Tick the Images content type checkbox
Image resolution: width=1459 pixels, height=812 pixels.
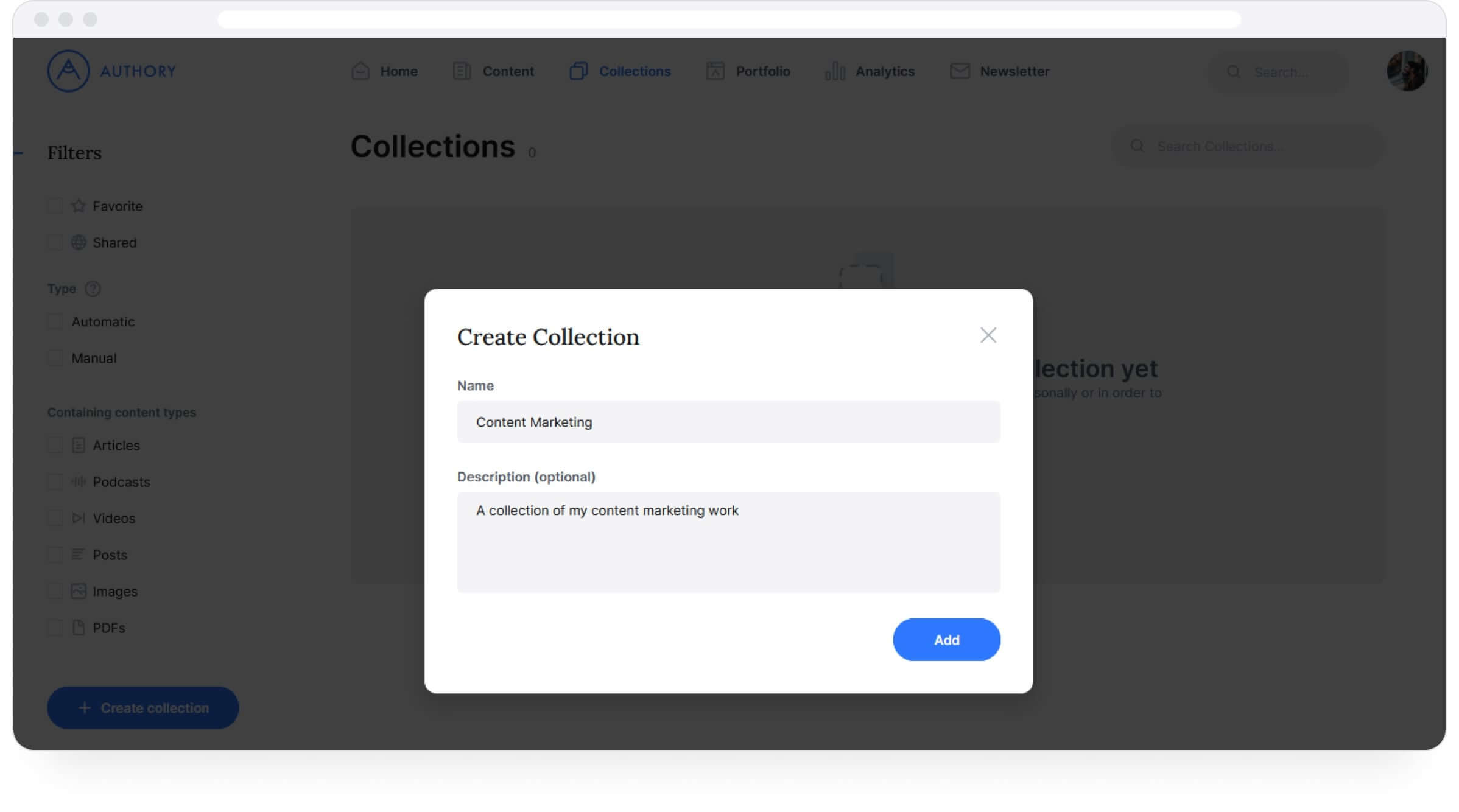(55, 591)
